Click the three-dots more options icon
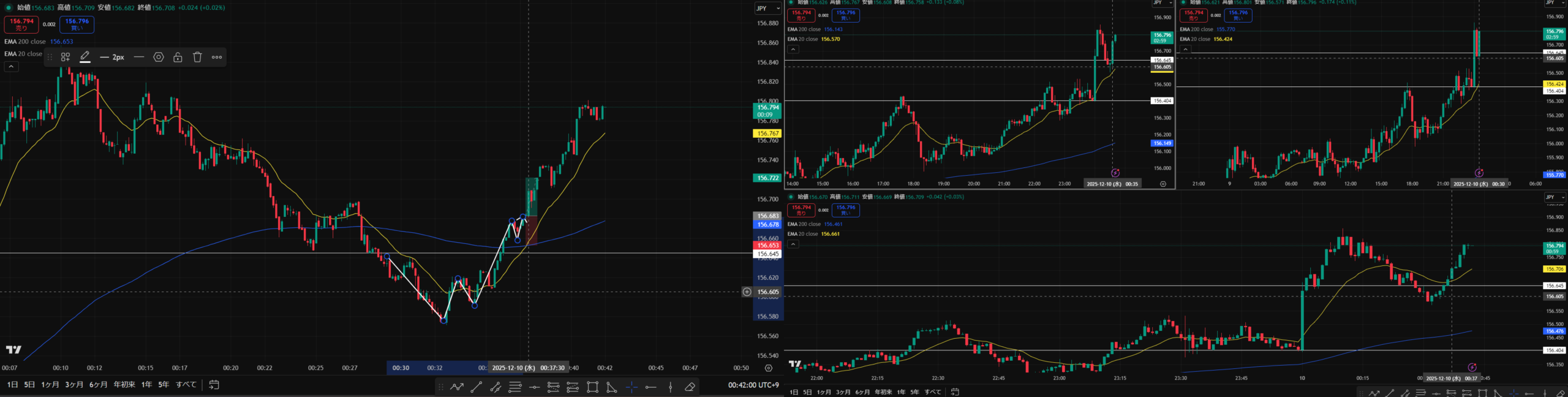1568x397 pixels. pos(217,57)
